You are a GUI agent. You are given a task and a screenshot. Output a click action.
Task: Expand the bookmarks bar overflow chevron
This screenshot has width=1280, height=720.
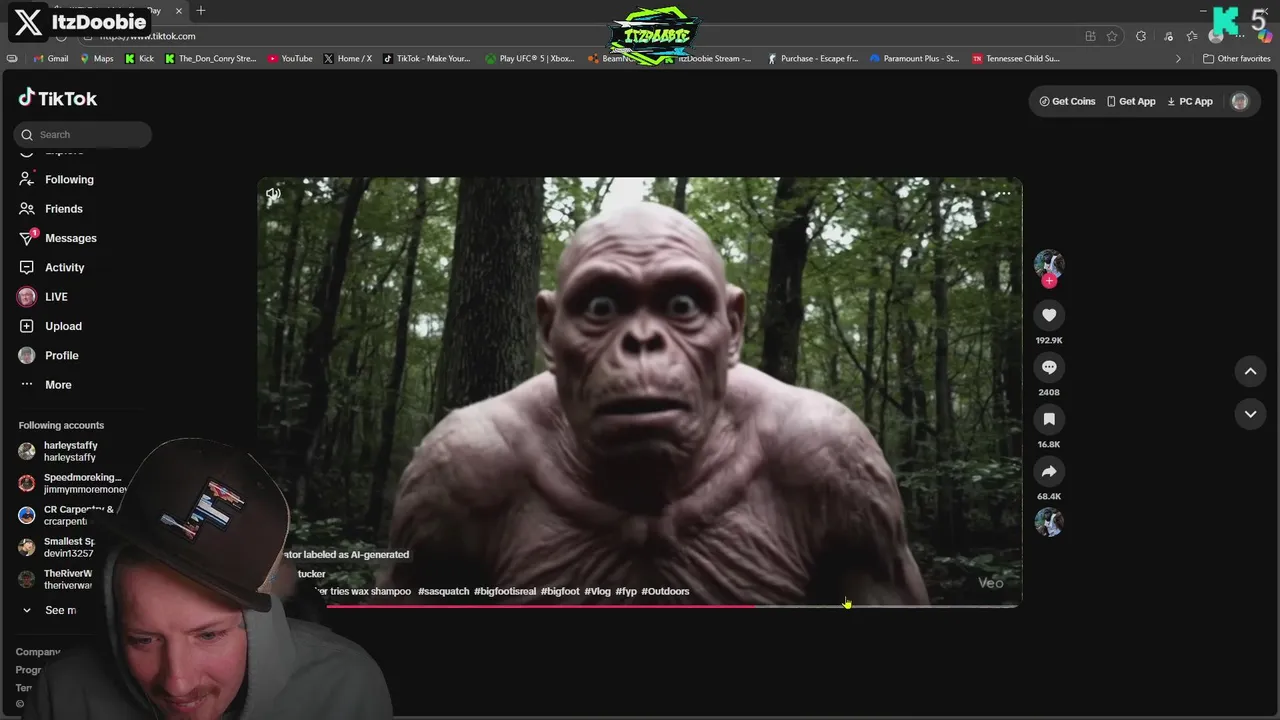pyautogui.click(x=1178, y=59)
